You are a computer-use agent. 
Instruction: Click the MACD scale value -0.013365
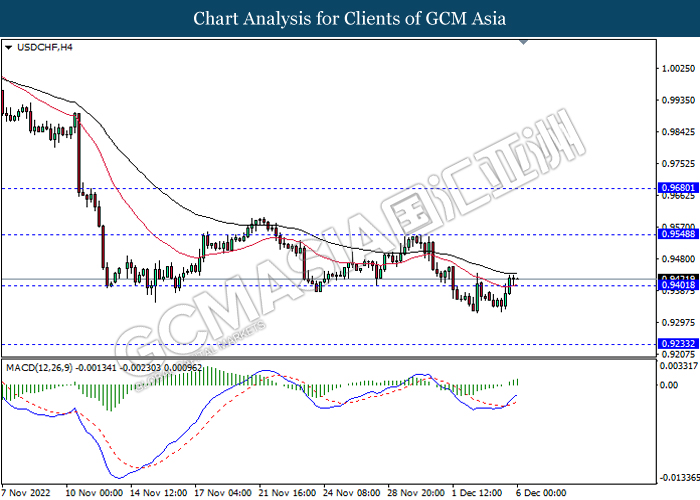pos(680,478)
